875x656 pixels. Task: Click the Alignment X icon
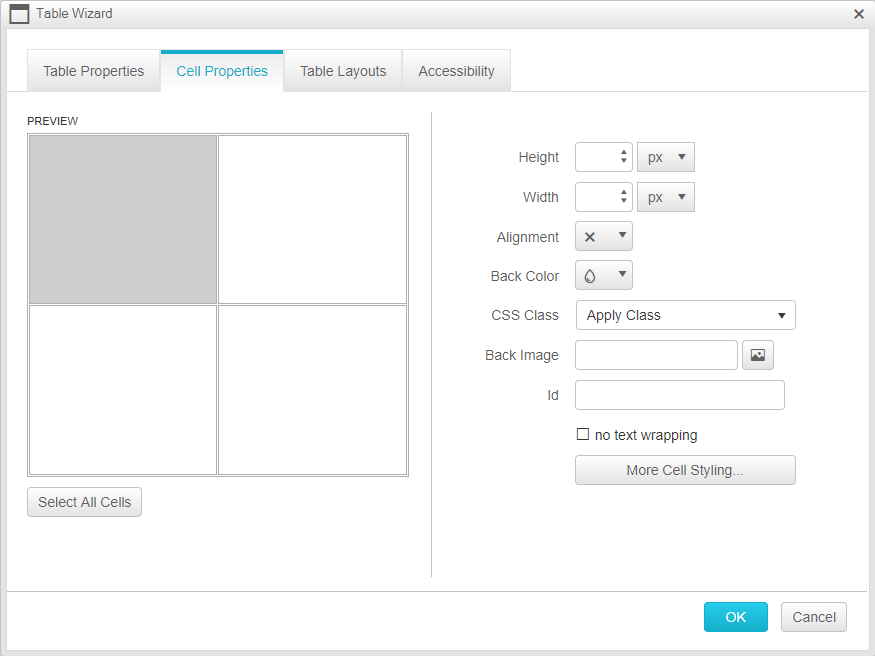tap(590, 237)
